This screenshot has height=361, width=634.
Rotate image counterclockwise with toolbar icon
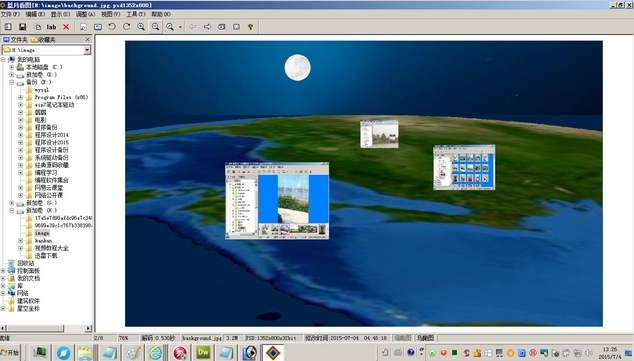[x=112, y=27]
